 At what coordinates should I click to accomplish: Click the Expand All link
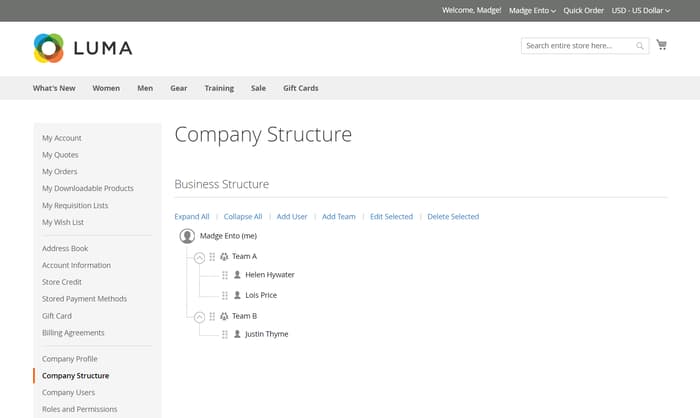click(192, 216)
